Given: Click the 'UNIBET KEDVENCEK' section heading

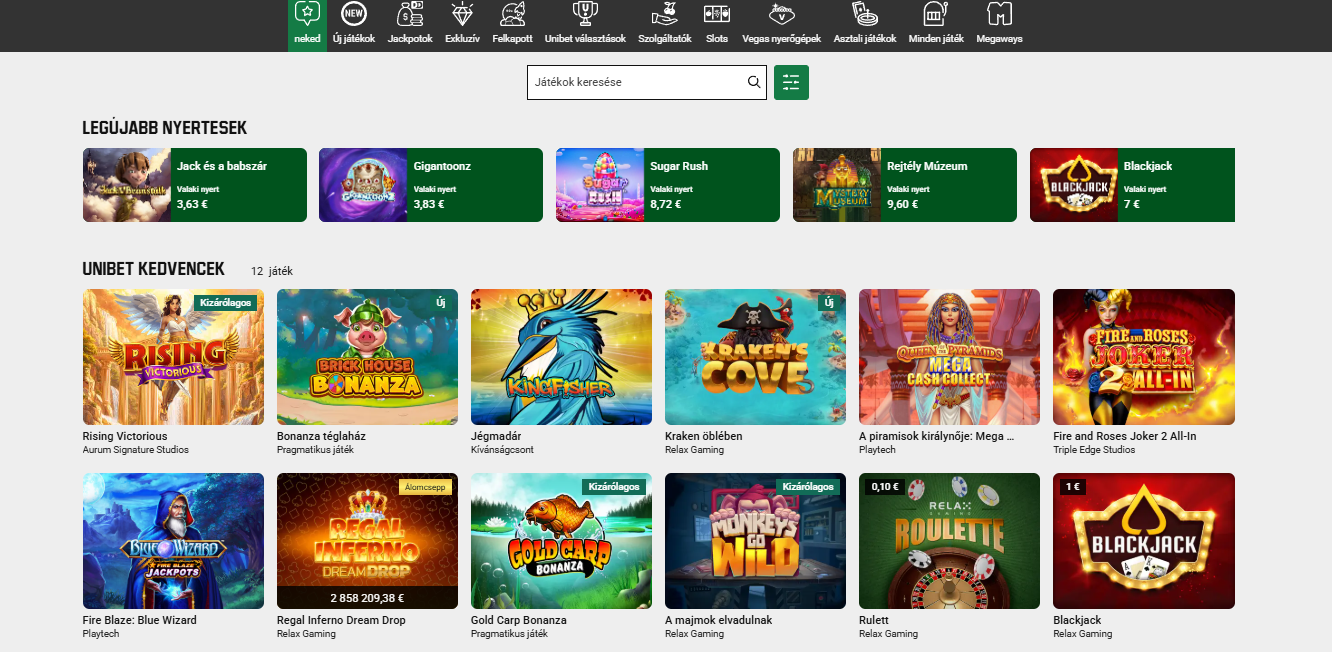Looking at the screenshot, I should (154, 270).
